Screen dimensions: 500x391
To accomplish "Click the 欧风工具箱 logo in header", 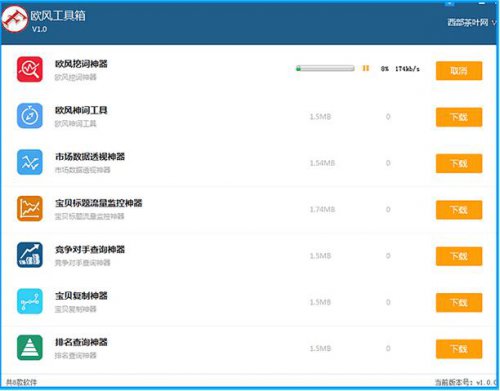I will (x=14, y=19).
